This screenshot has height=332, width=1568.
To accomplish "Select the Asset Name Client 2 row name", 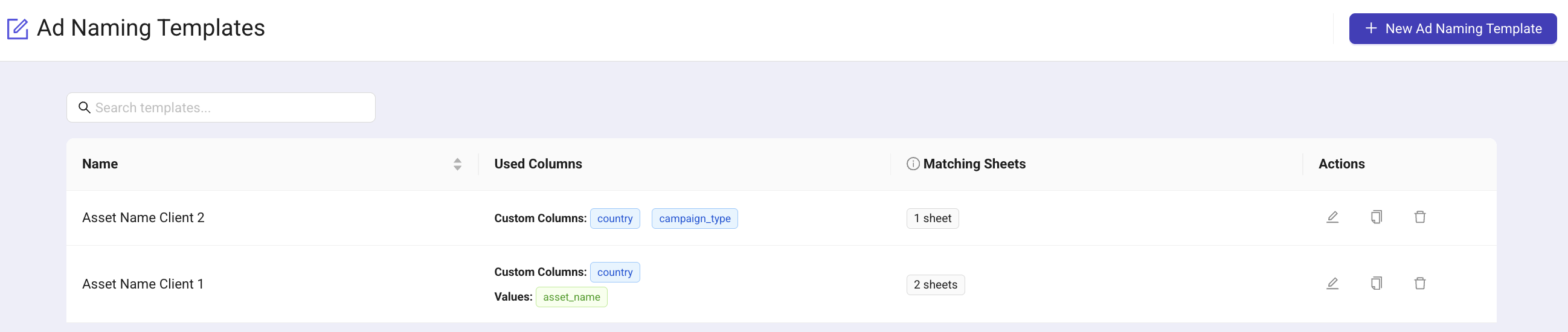I will coord(143,218).
